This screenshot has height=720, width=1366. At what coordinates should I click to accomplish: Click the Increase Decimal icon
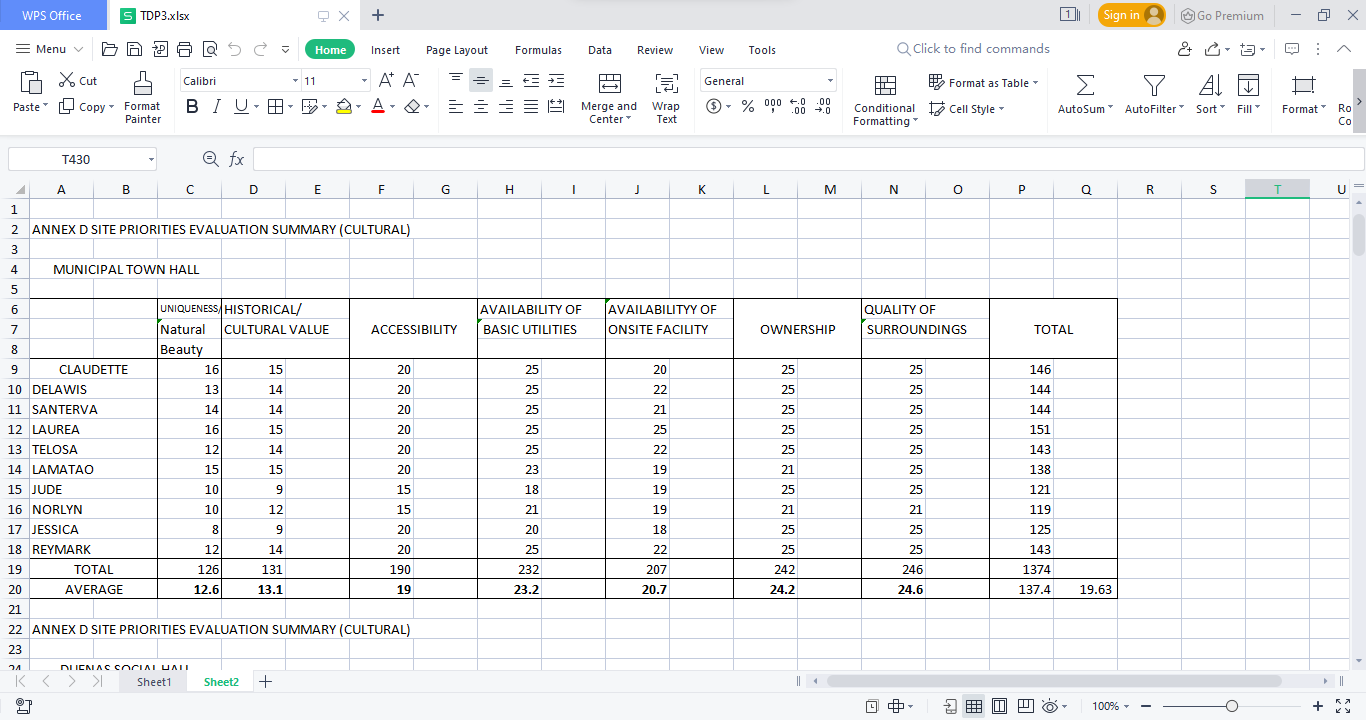[x=798, y=107]
